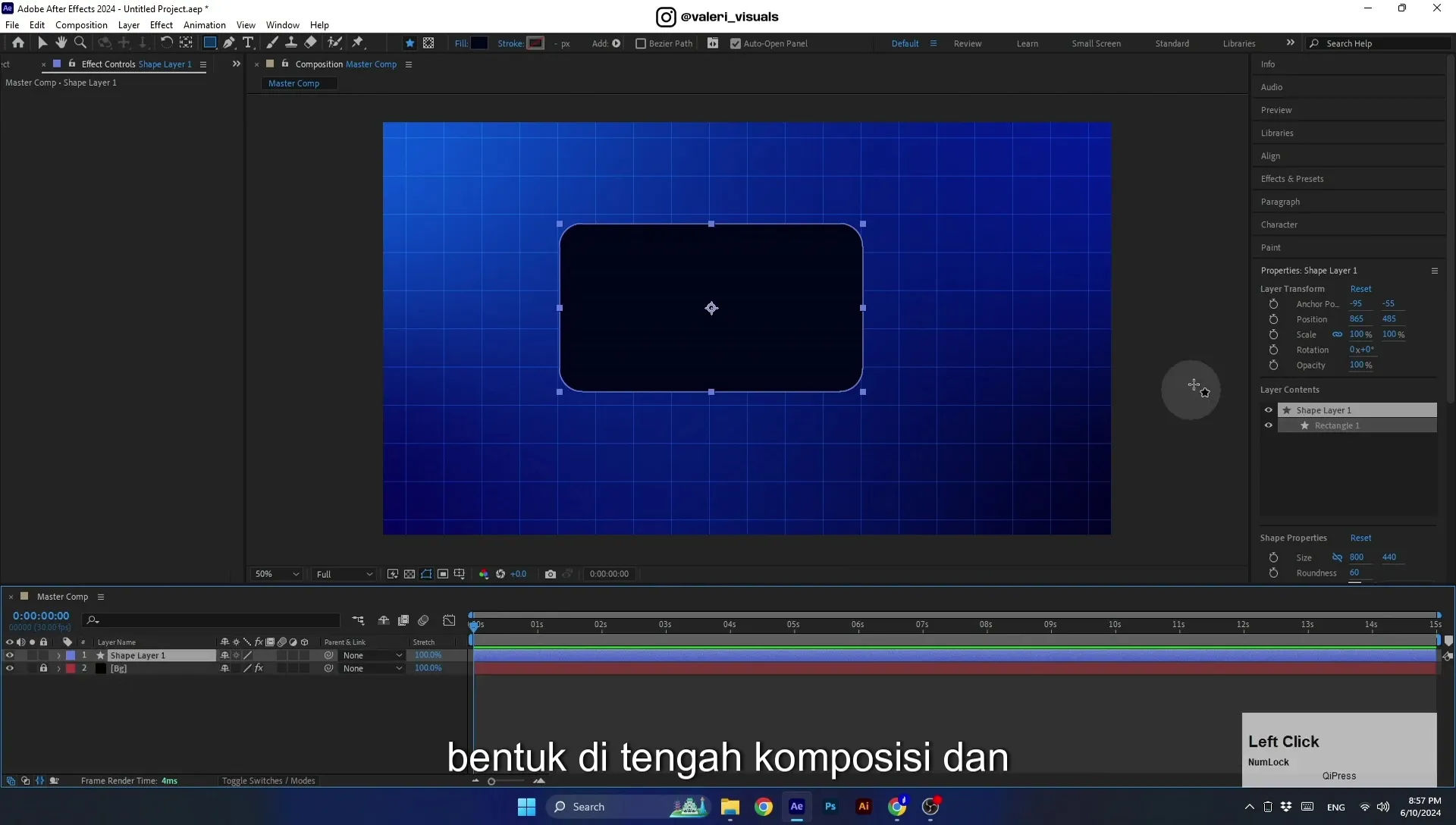Click the timeline current time 0:00:00:00

click(41, 616)
